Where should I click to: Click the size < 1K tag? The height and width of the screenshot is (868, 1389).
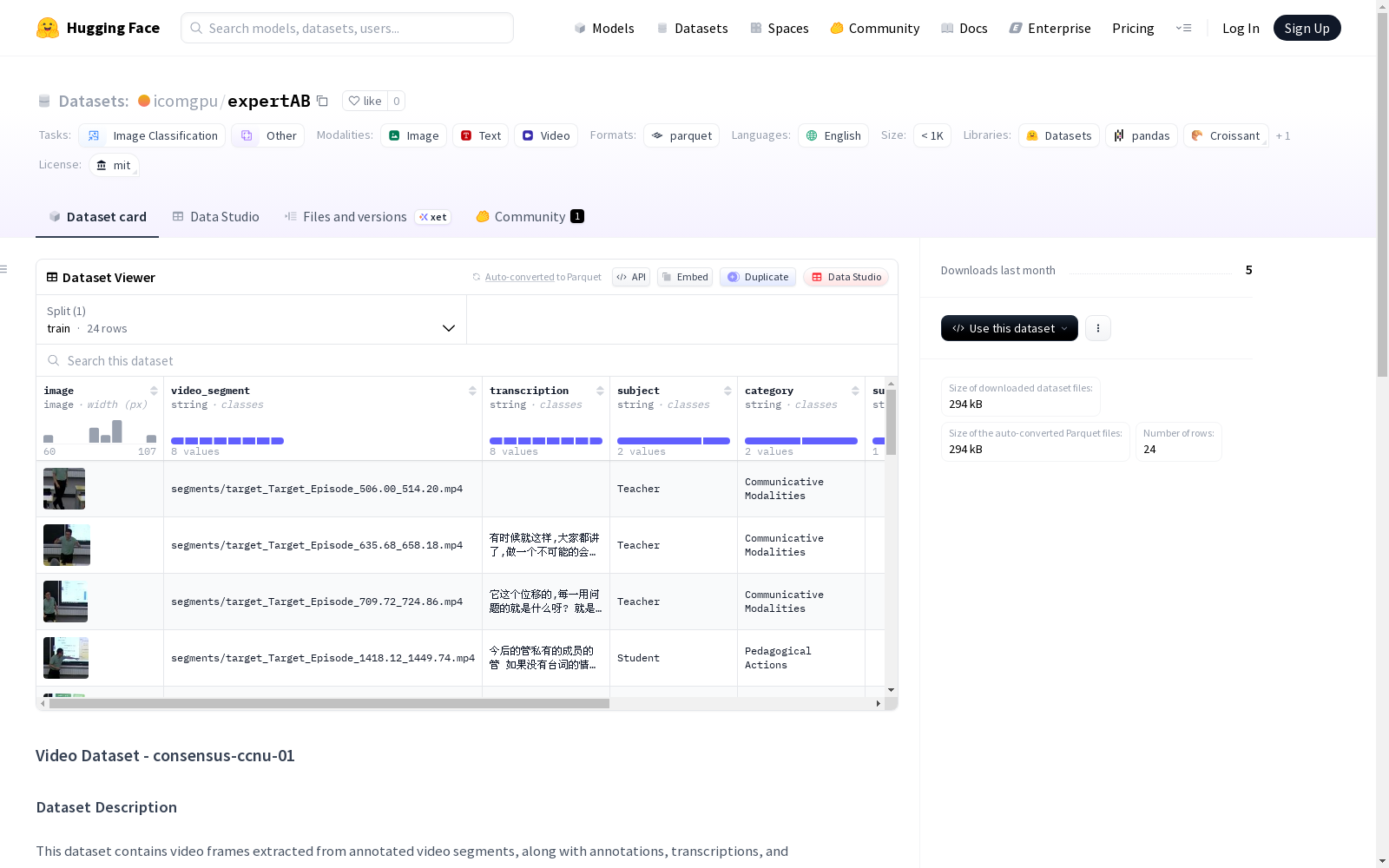[931, 135]
